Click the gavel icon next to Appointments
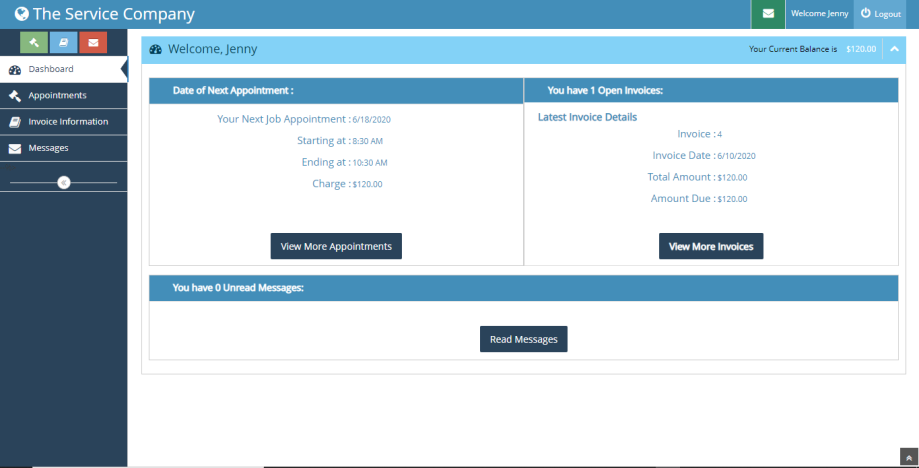The height and width of the screenshot is (468, 919). [15, 96]
